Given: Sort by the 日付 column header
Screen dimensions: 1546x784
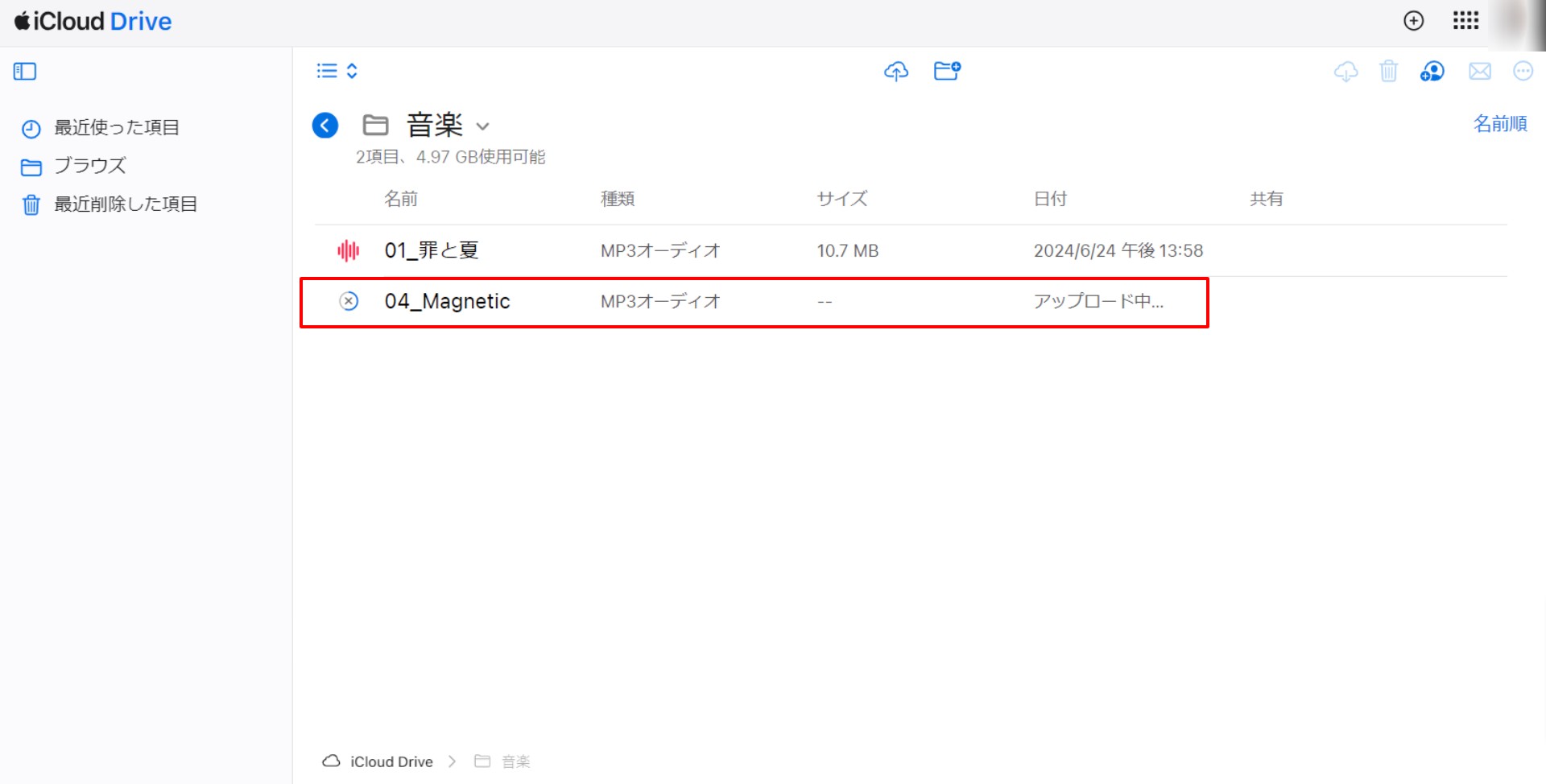Looking at the screenshot, I should coord(1050,199).
